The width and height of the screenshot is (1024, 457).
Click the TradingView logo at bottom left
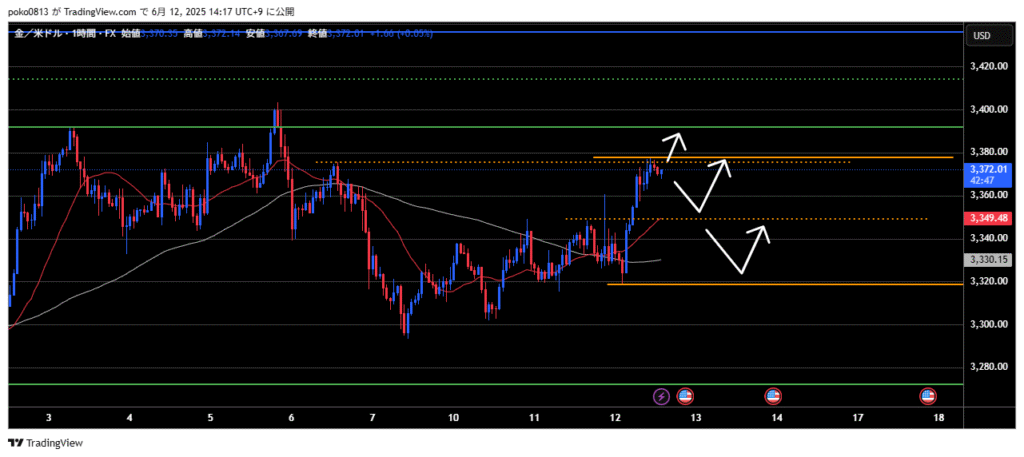point(47,443)
